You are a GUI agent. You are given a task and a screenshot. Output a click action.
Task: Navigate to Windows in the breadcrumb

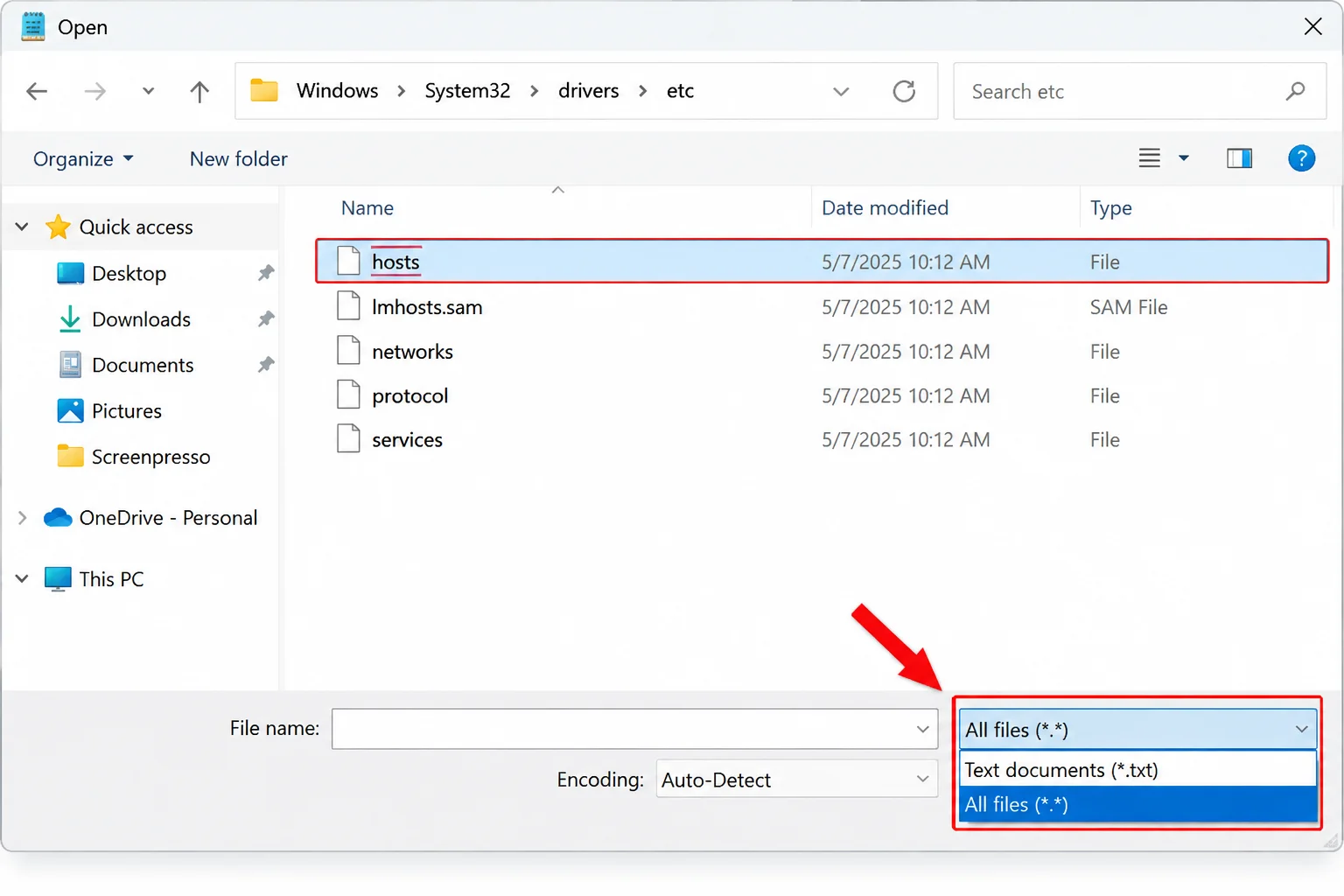[x=338, y=91]
